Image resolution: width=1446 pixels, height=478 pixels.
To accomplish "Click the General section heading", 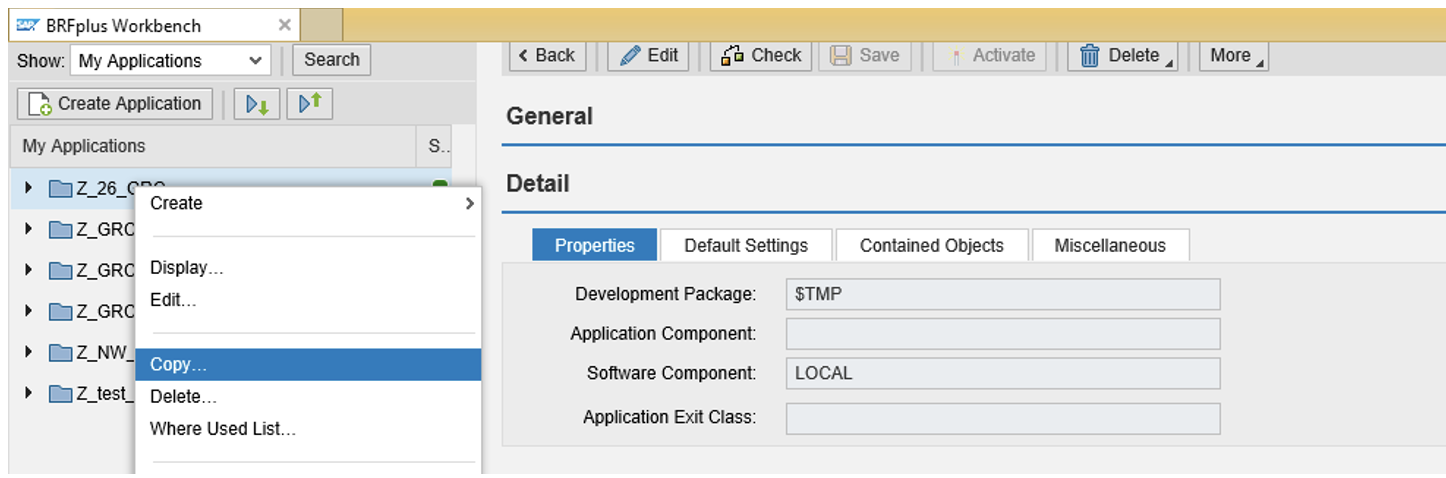I will click(550, 116).
